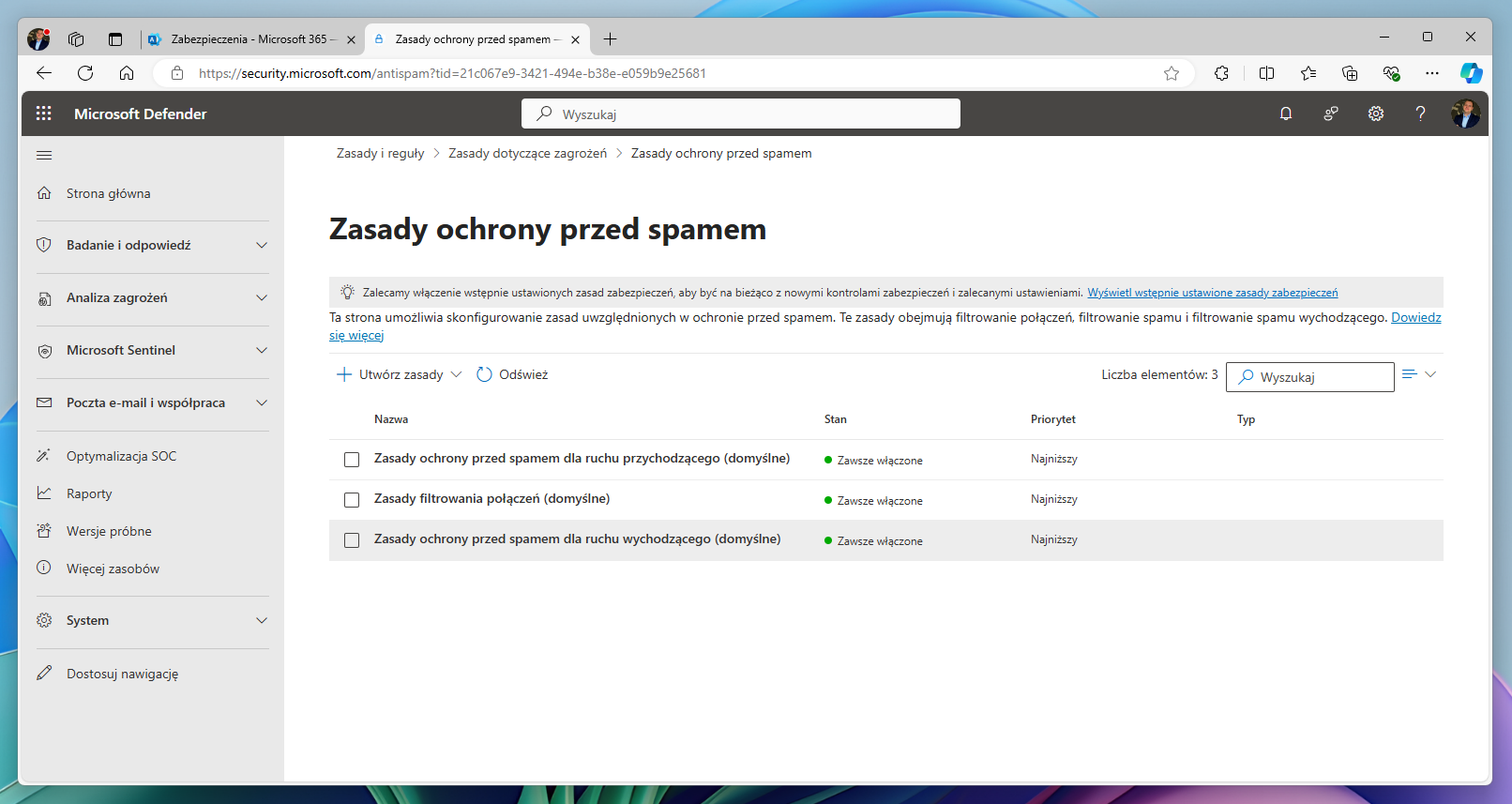Open tab actions menu icon

tap(115, 39)
